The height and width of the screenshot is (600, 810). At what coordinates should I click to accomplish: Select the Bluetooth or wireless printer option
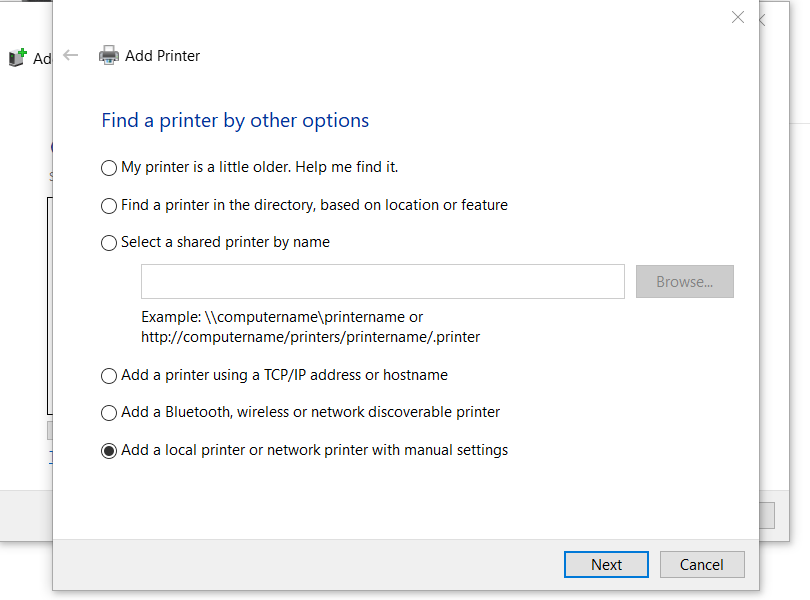coord(108,412)
